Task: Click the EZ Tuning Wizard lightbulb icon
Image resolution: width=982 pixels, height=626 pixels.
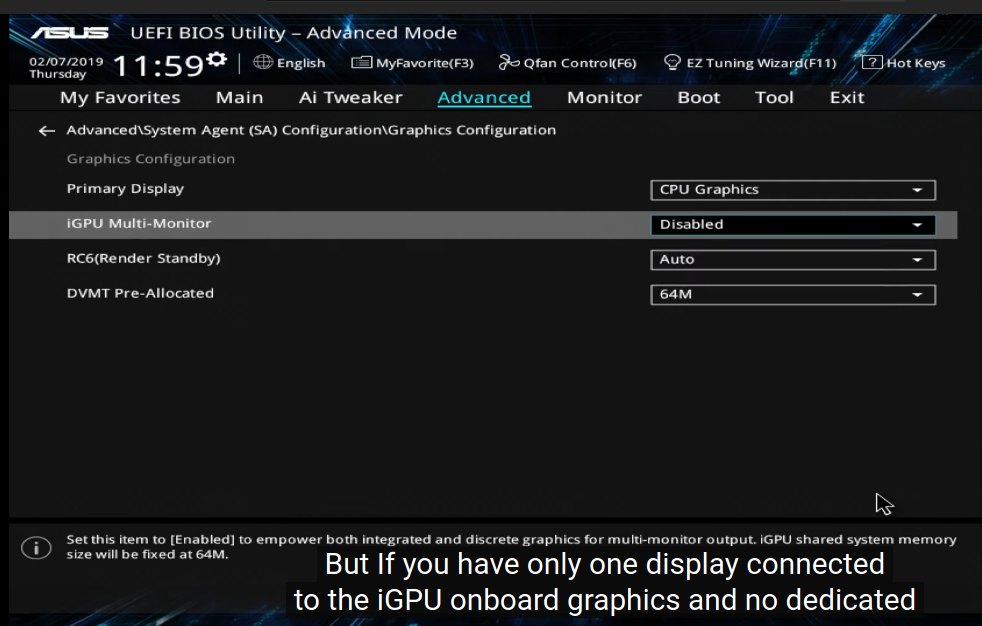Action: [x=672, y=63]
